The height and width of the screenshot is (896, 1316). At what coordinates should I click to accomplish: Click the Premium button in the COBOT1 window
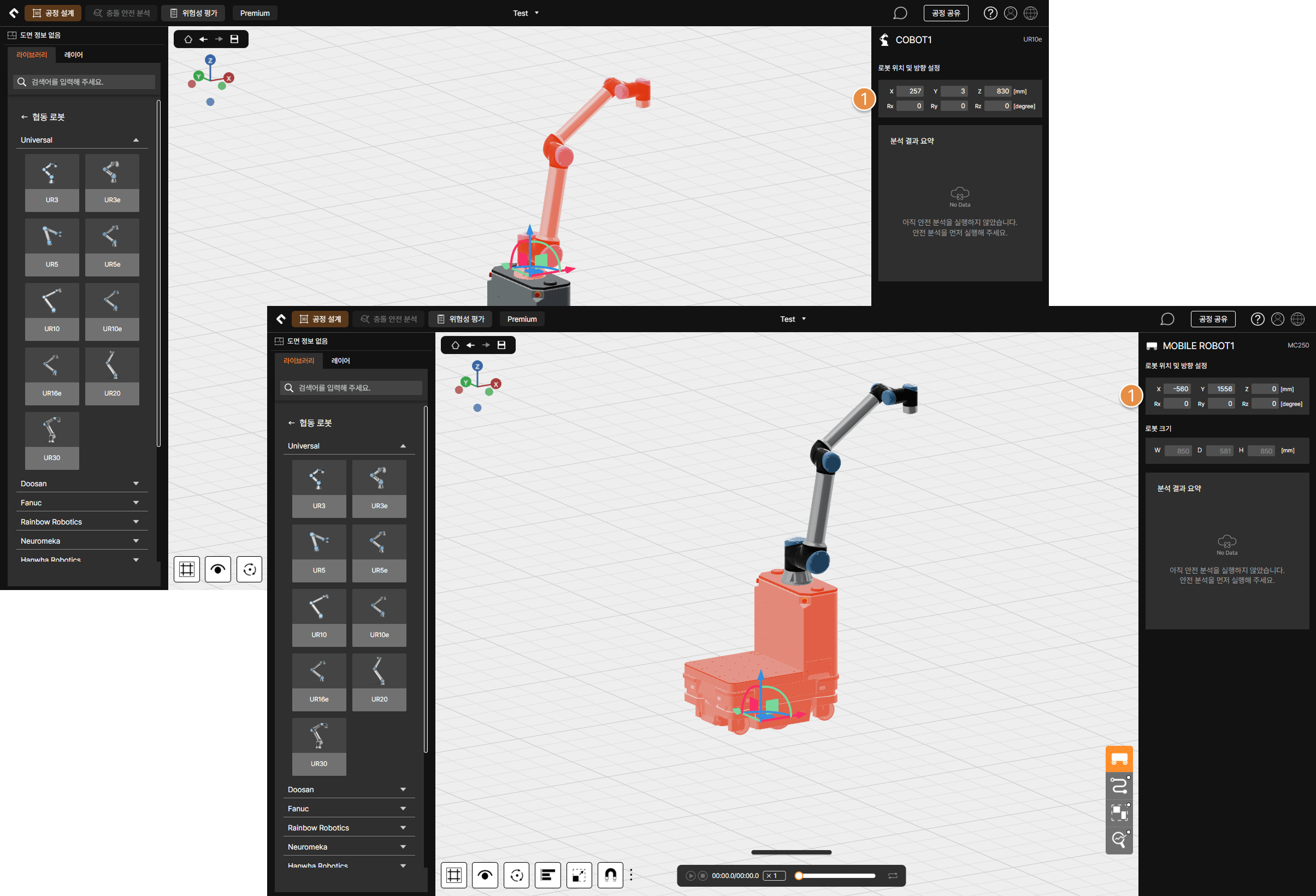point(254,13)
